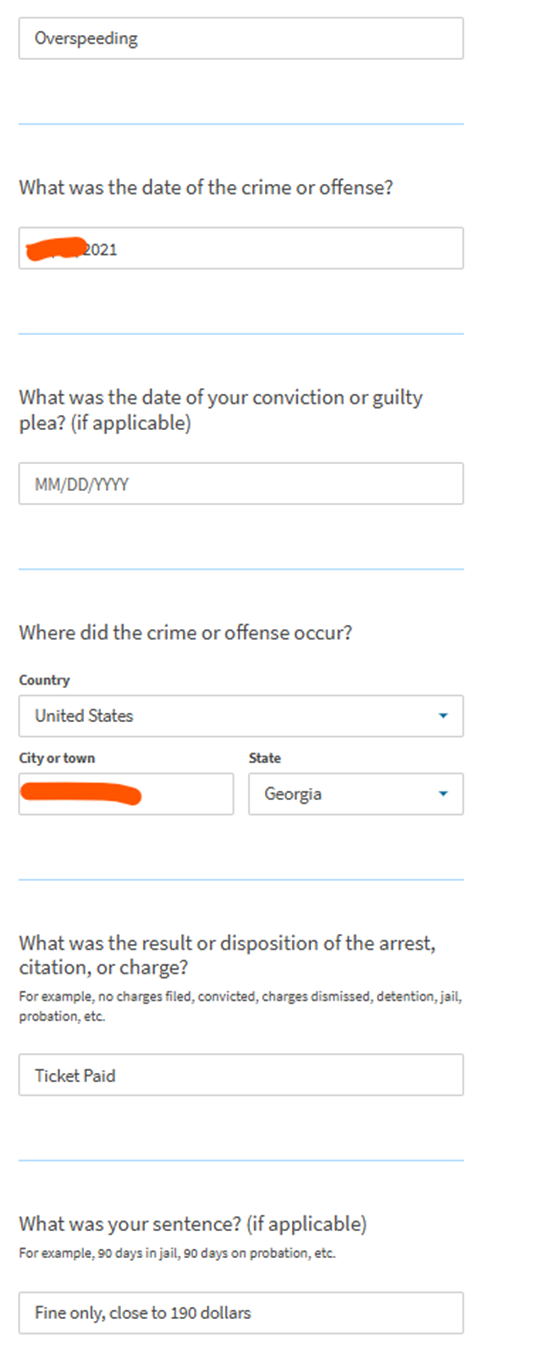
Task: Click the result or disposition question label
Action: point(229,954)
